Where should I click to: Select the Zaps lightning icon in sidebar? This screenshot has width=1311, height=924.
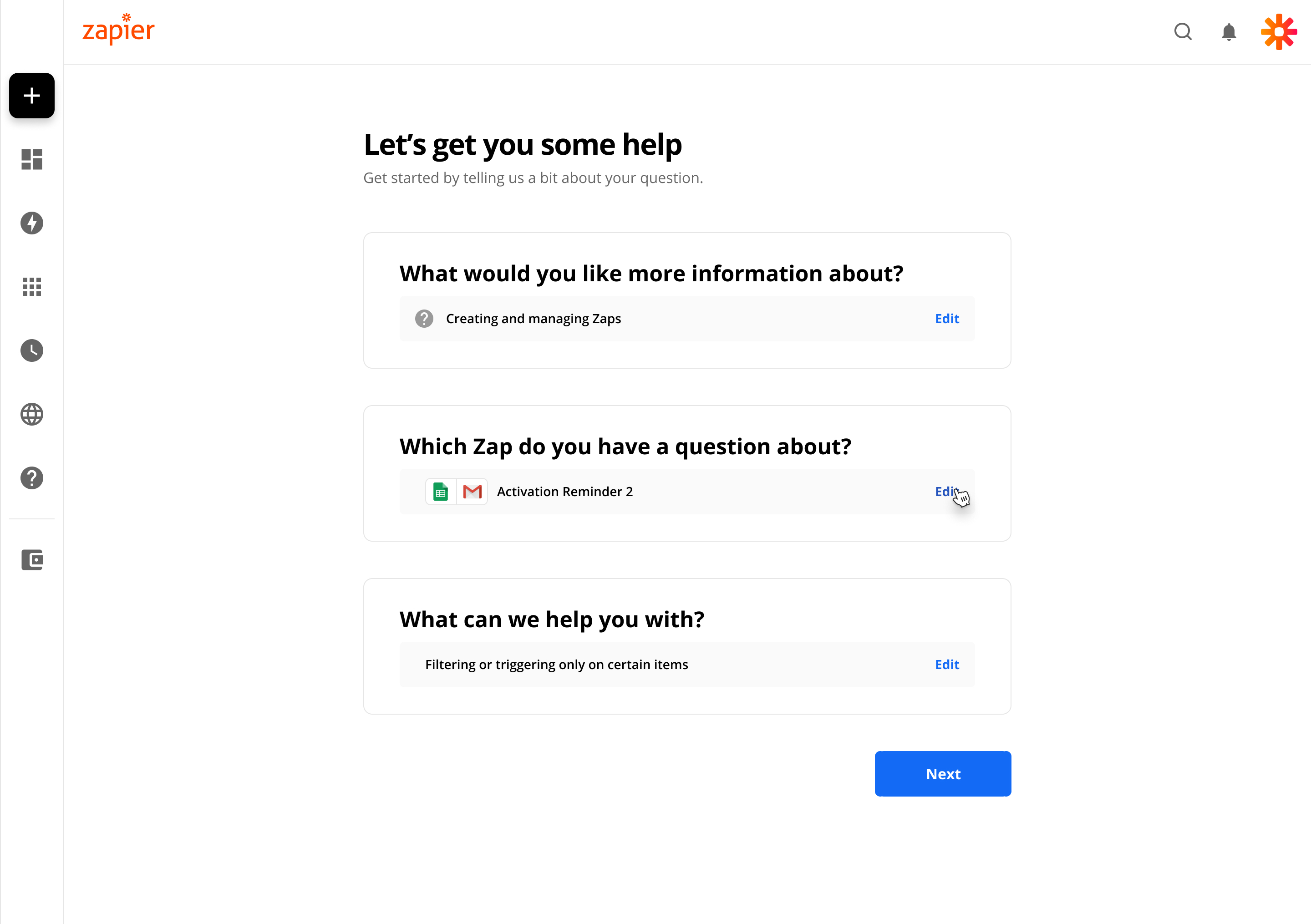[31, 223]
